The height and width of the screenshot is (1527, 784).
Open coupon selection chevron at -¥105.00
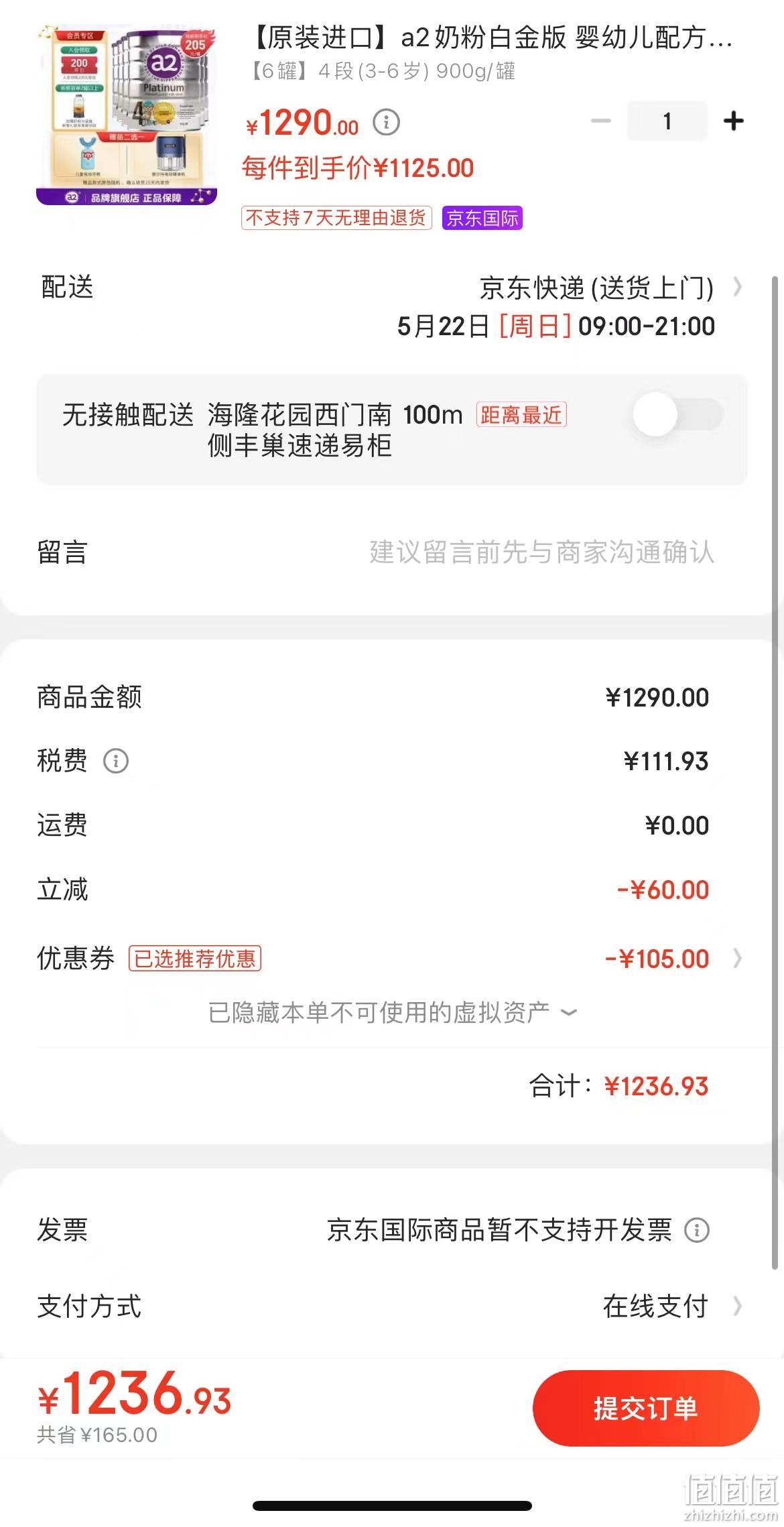tap(738, 959)
